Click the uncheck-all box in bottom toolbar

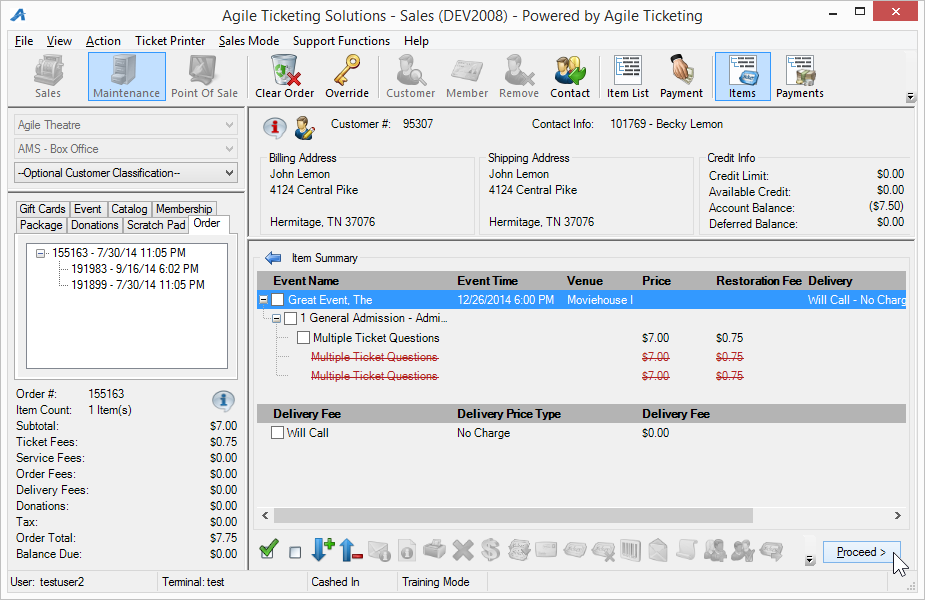tap(295, 552)
